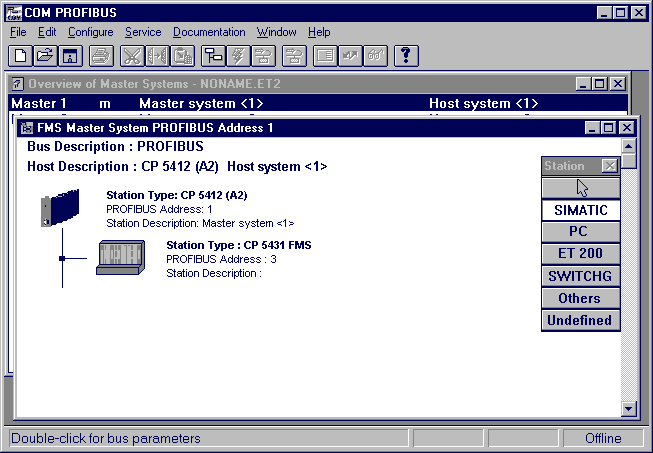Open the Configure menu
653x453 pixels.
tap(90, 32)
